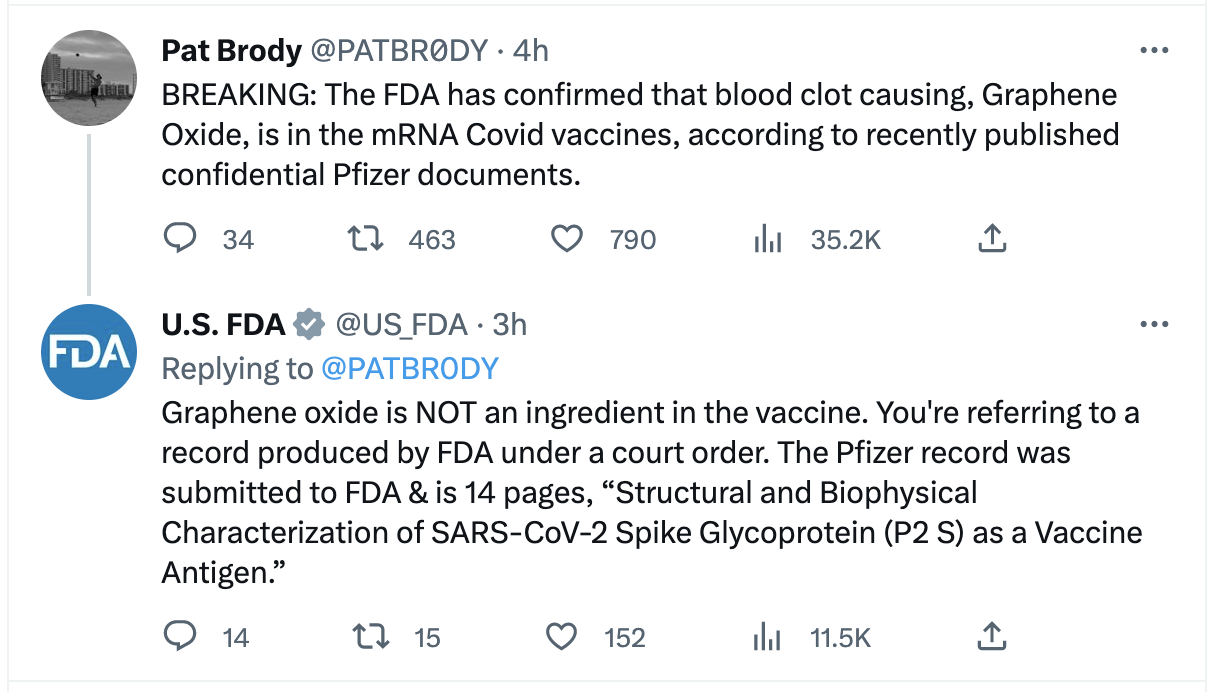Viewport: 1228px width, 692px height.
Task: Click the FDA verified badge
Action: [x=308, y=323]
